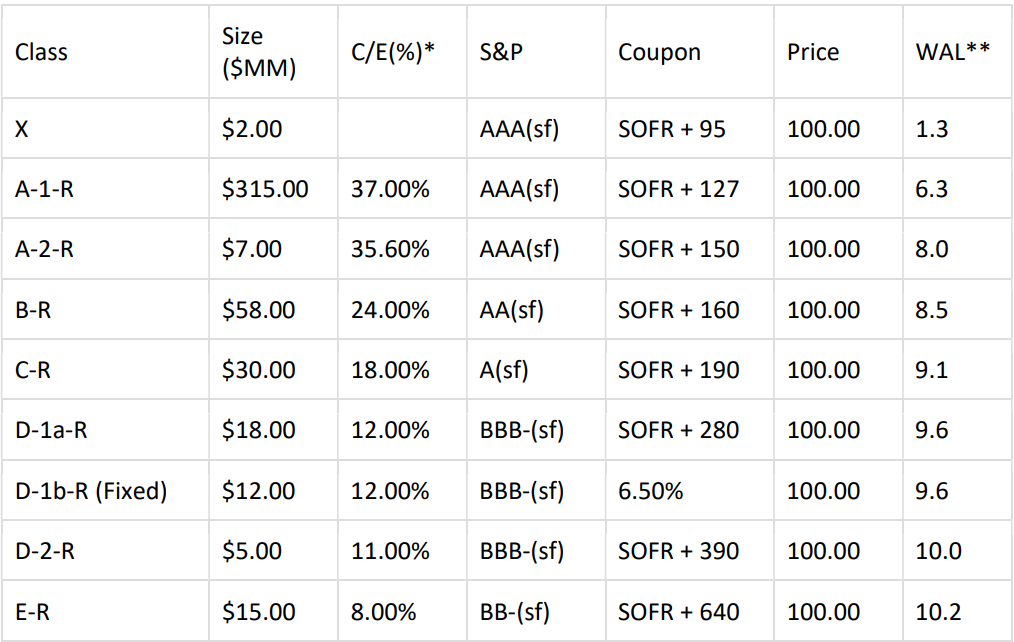Click the Class column header
The width and height of the screenshot is (1014, 642).
pos(42,52)
